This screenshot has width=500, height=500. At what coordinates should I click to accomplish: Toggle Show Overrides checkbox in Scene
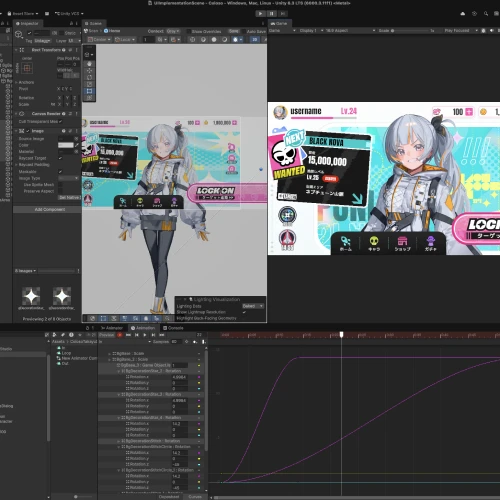point(188,31)
